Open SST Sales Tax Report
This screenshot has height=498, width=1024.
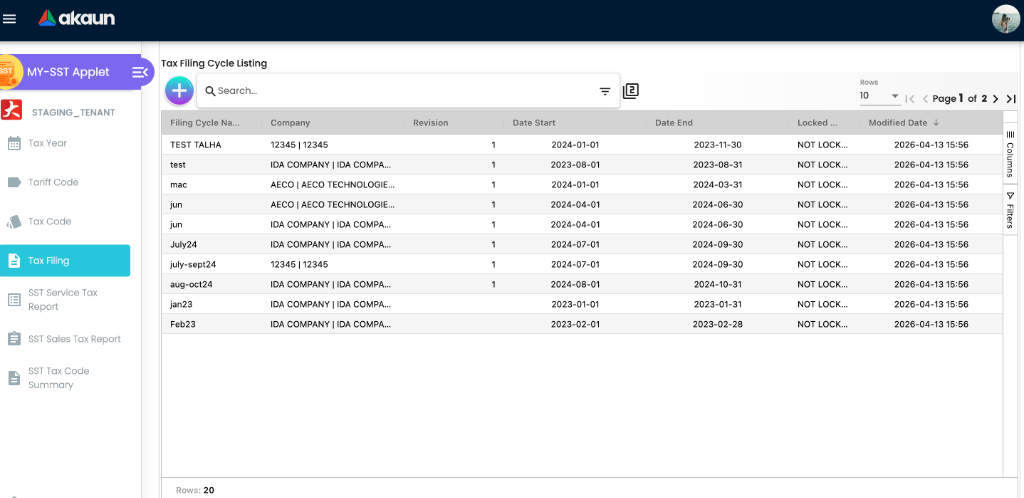pyautogui.click(x=74, y=339)
